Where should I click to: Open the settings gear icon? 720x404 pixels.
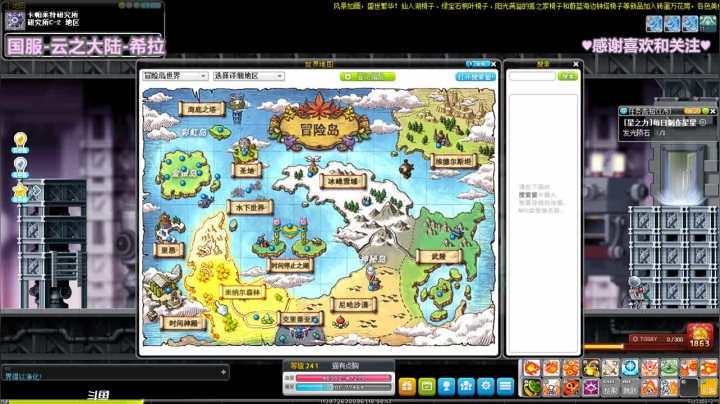click(486, 386)
